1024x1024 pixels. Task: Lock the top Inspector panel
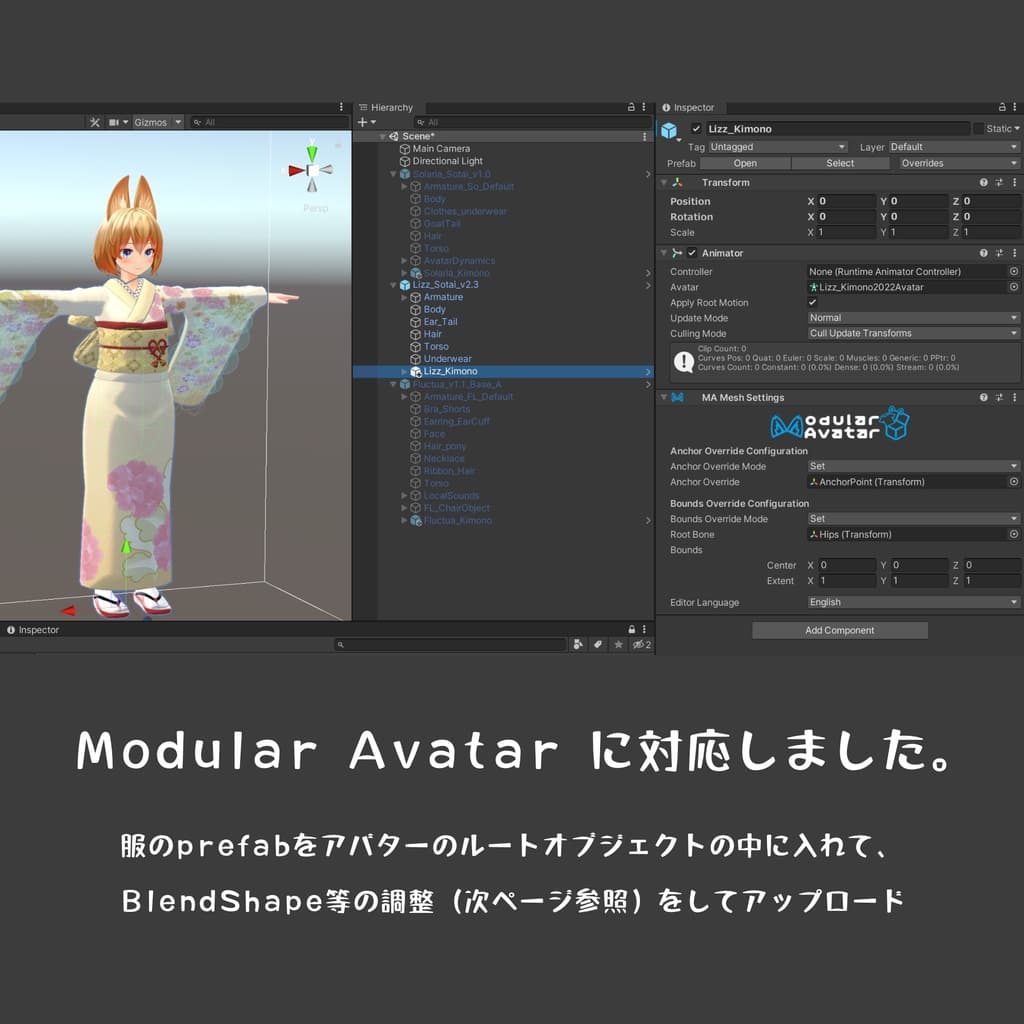coord(1002,106)
